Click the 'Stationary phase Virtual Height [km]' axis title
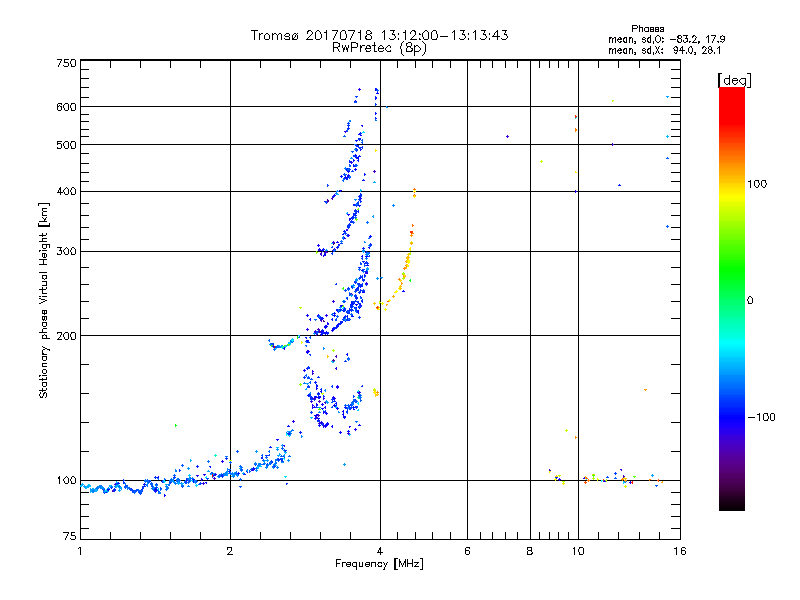 pos(44,301)
